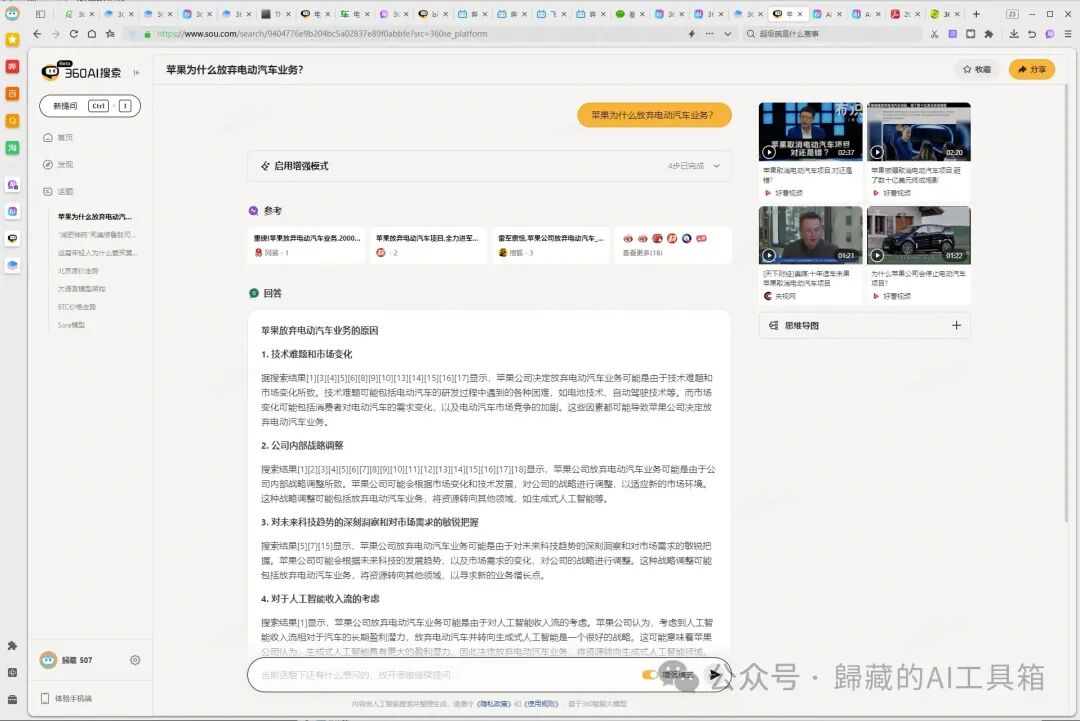Click 查看更多(18) to see more references

tap(642, 253)
